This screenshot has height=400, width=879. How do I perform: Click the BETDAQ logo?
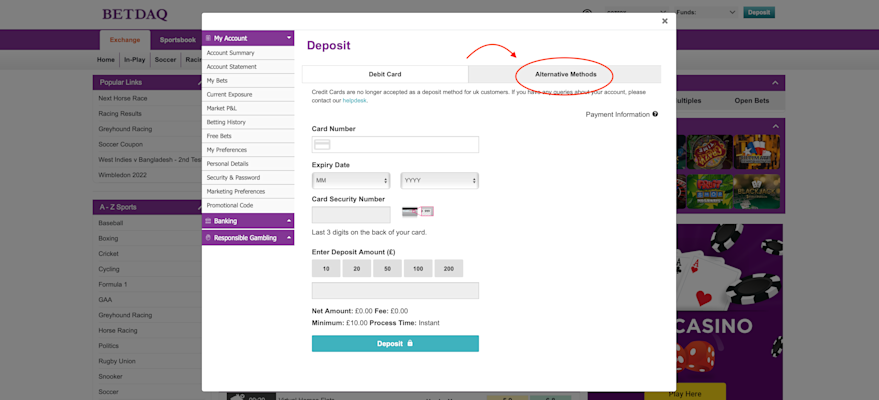tap(135, 15)
